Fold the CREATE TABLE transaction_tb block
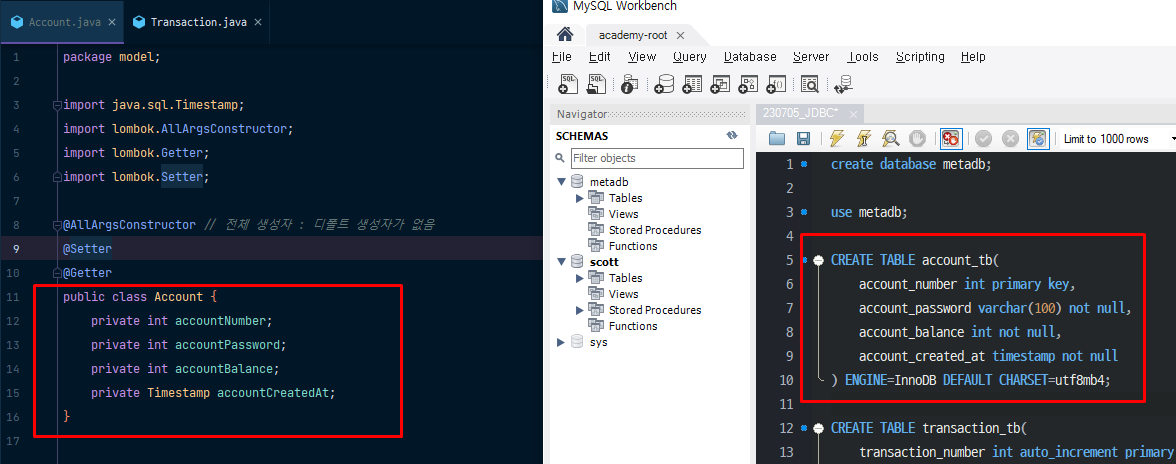 (818, 428)
